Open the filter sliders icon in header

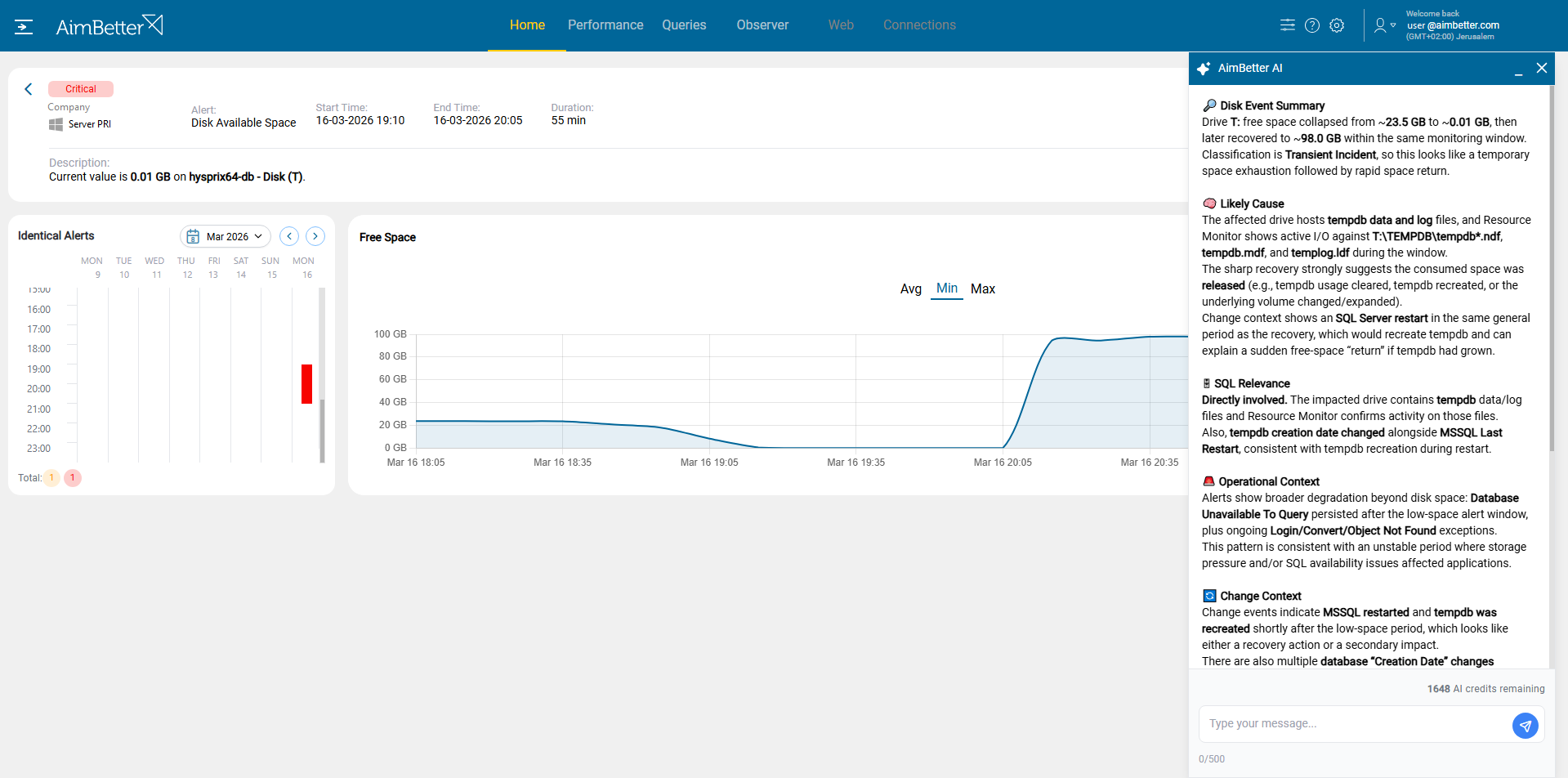point(1287,25)
